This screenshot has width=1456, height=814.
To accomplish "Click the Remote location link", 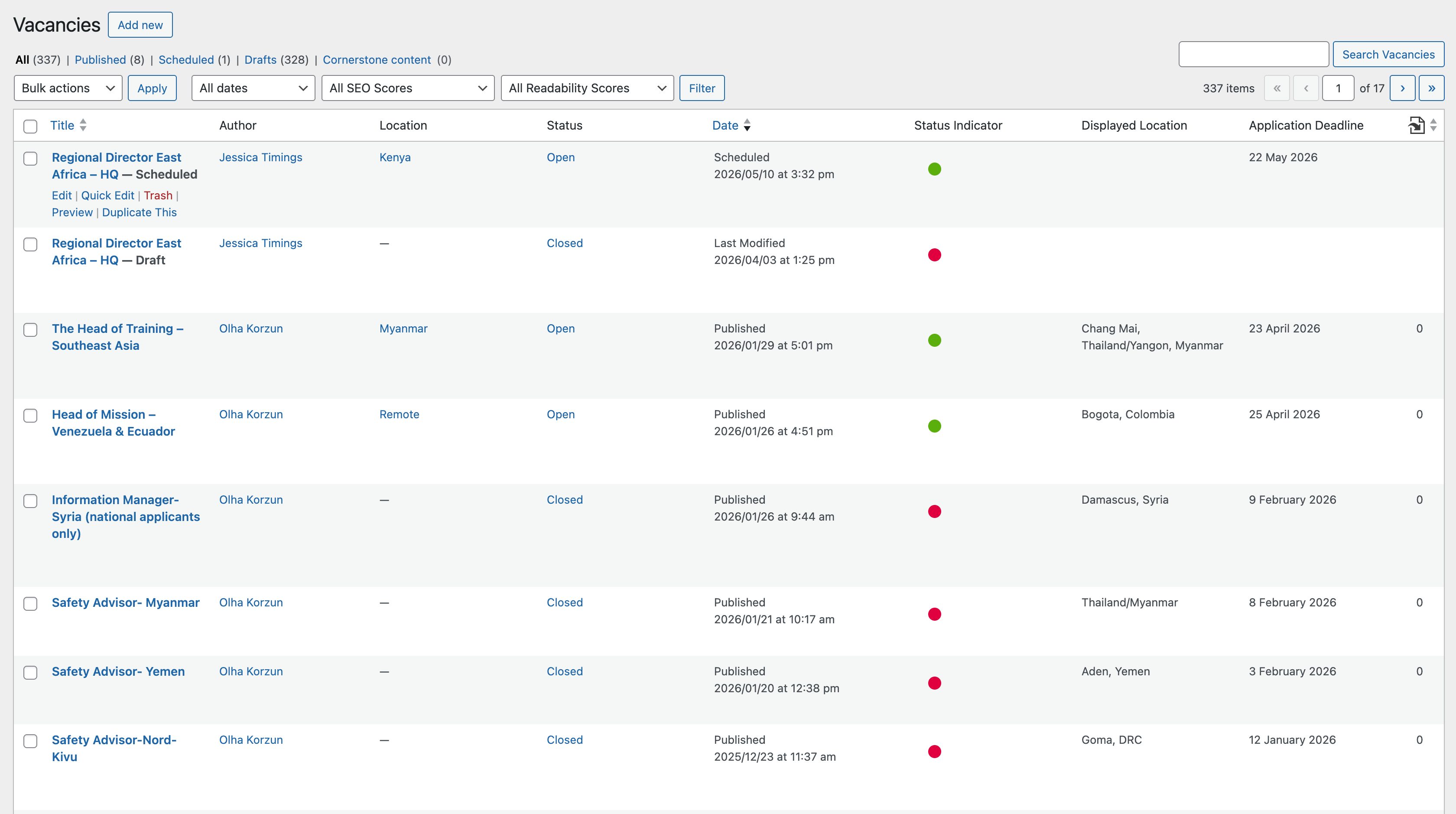I will (x=399, y=414).
